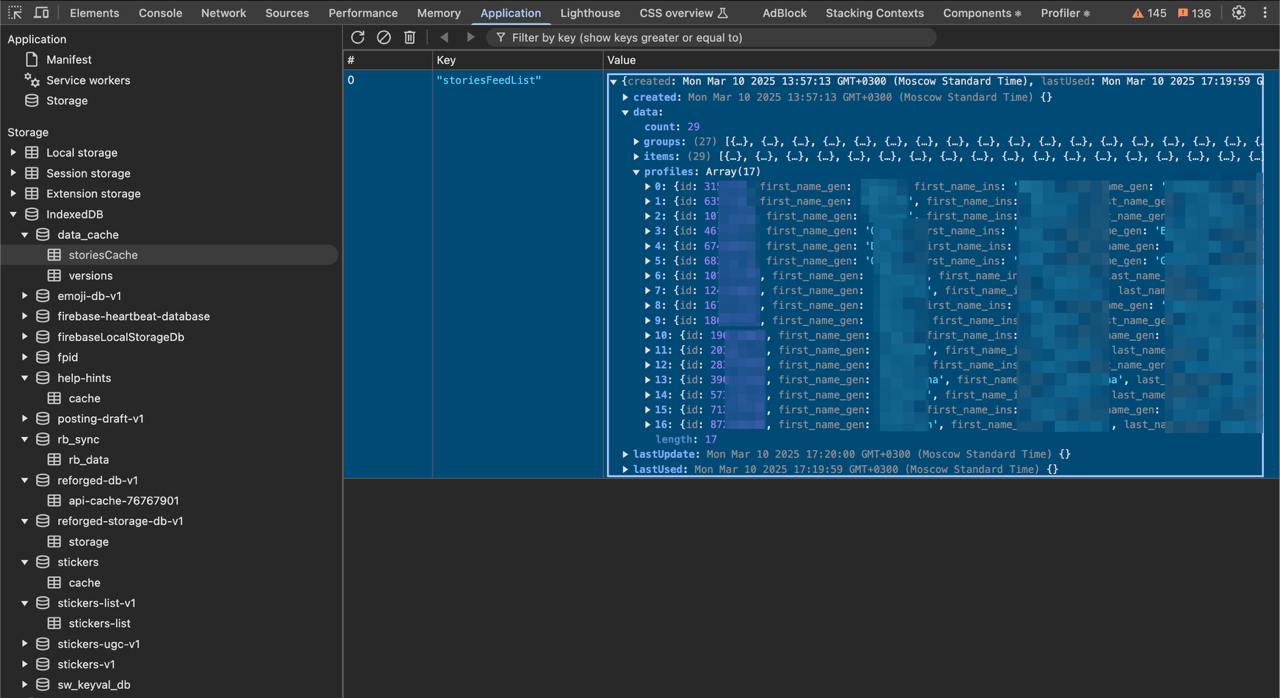Click the refresh database icon

tap(357, 37)
